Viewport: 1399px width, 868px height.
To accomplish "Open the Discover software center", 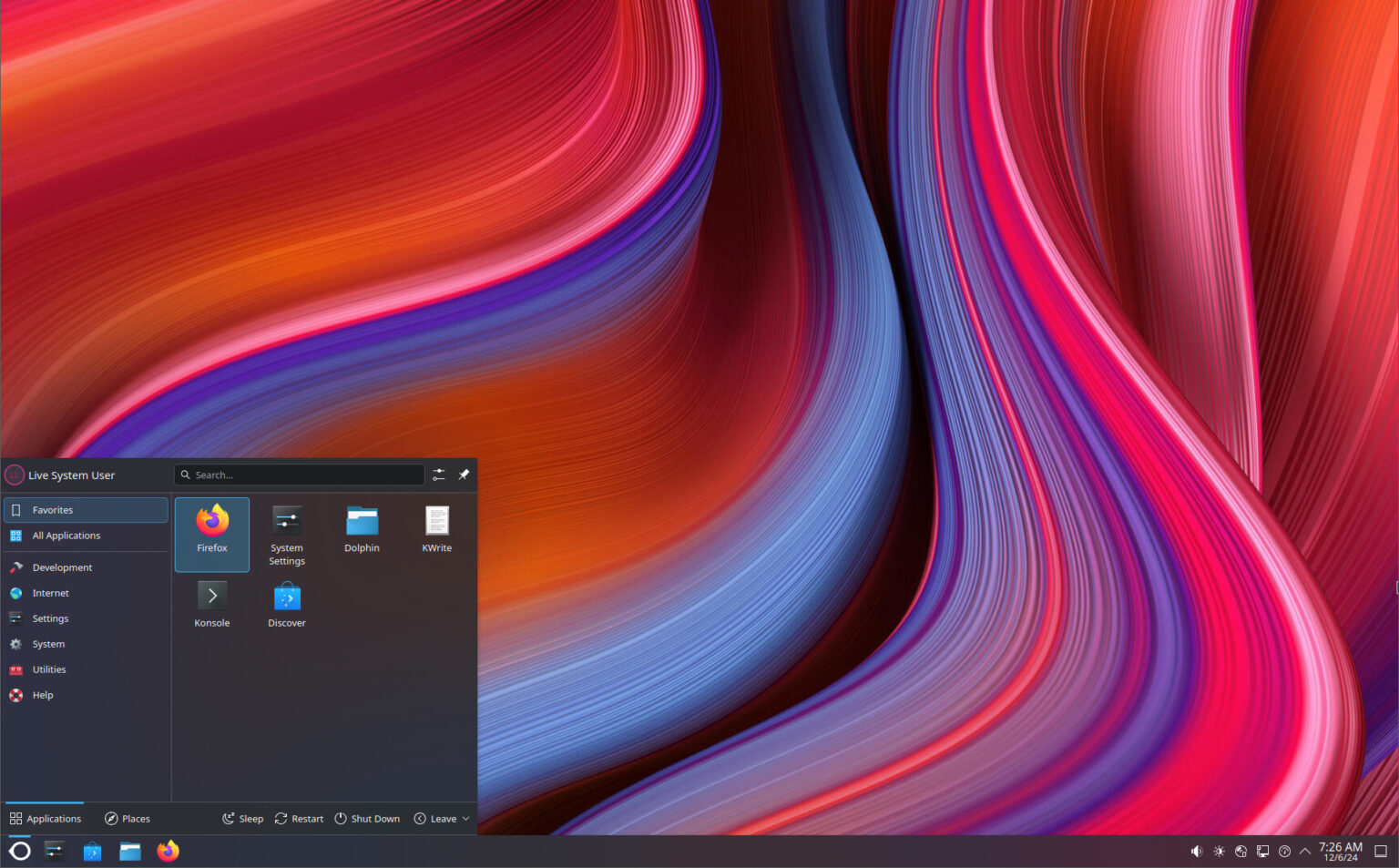I will [286, 603].
